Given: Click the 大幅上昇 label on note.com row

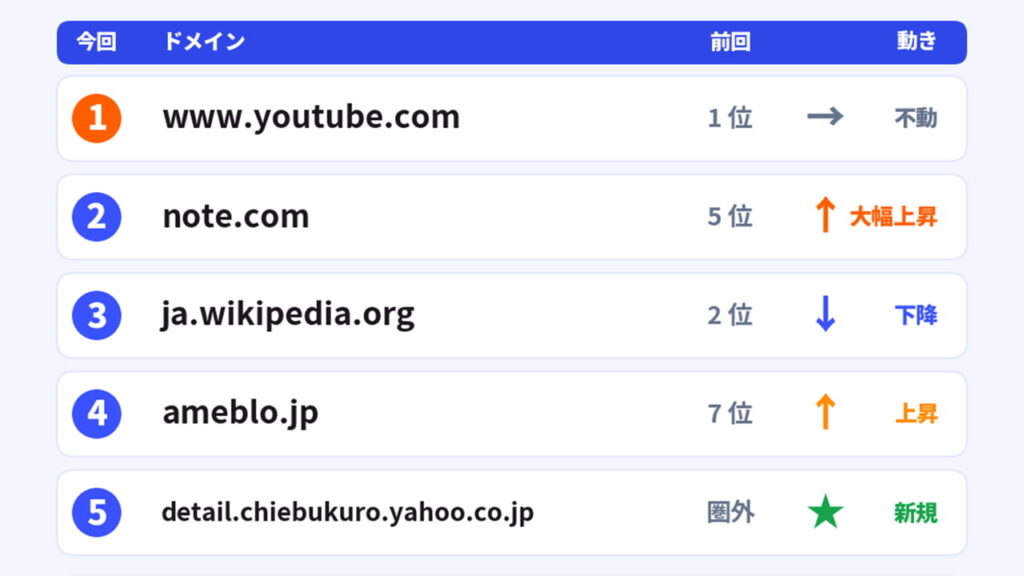Looking at the screenshot, I should point(893,217).
